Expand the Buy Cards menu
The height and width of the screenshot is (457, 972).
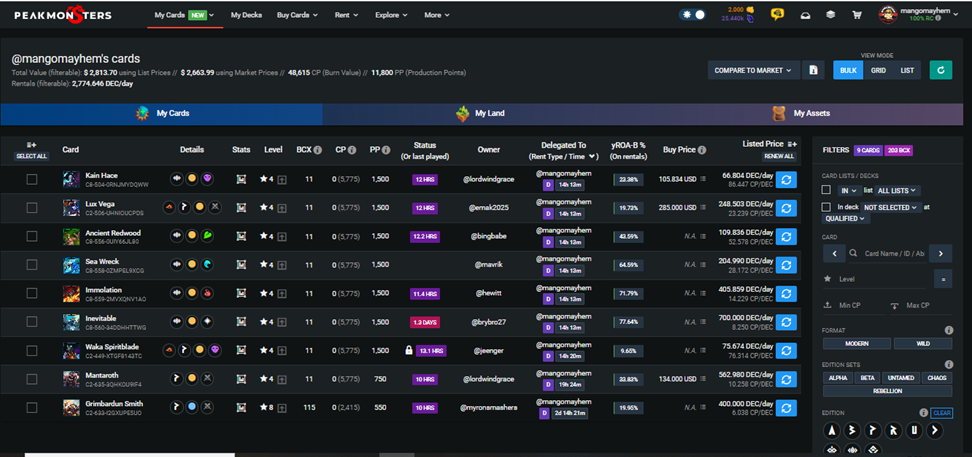tap(297, 15)
